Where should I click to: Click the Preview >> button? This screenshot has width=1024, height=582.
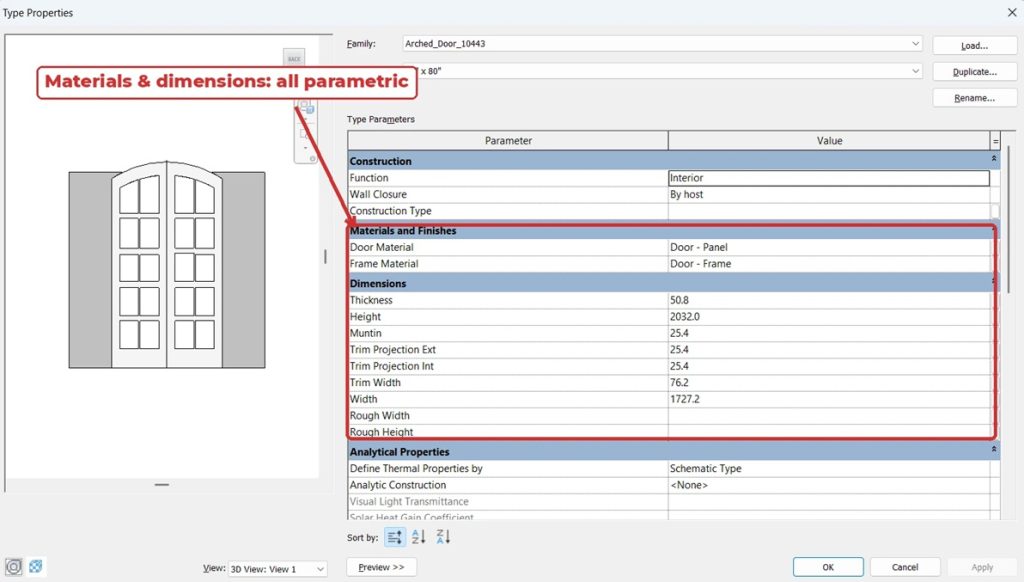coord(381,567)
